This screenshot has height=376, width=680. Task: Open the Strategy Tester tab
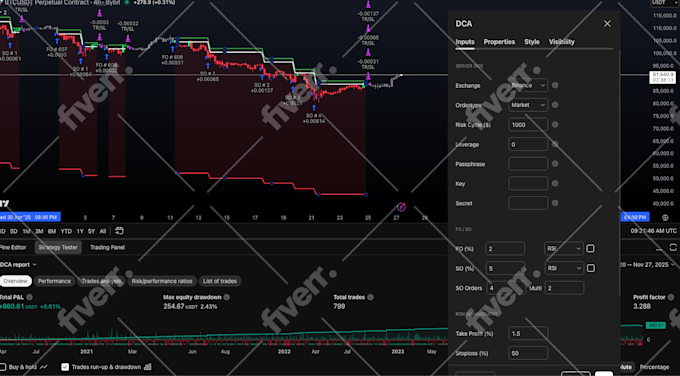click(x=58, y=248)
